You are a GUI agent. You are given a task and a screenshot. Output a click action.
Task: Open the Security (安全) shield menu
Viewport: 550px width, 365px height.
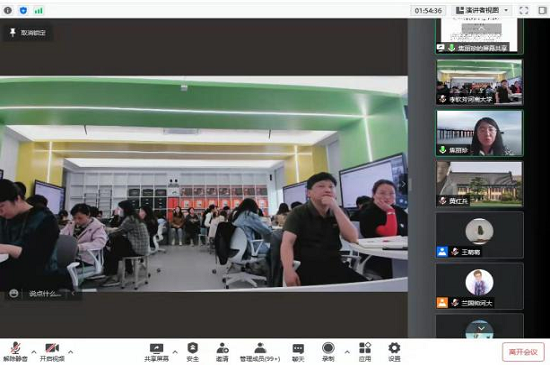tap(193, 352)
